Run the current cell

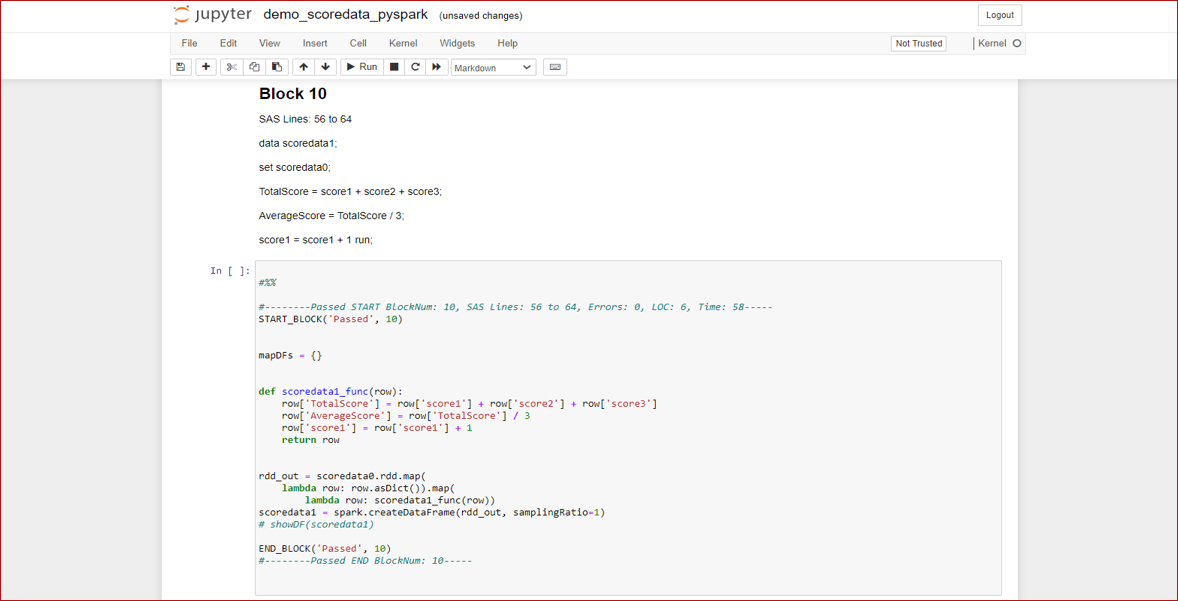(x=361, y=67)
